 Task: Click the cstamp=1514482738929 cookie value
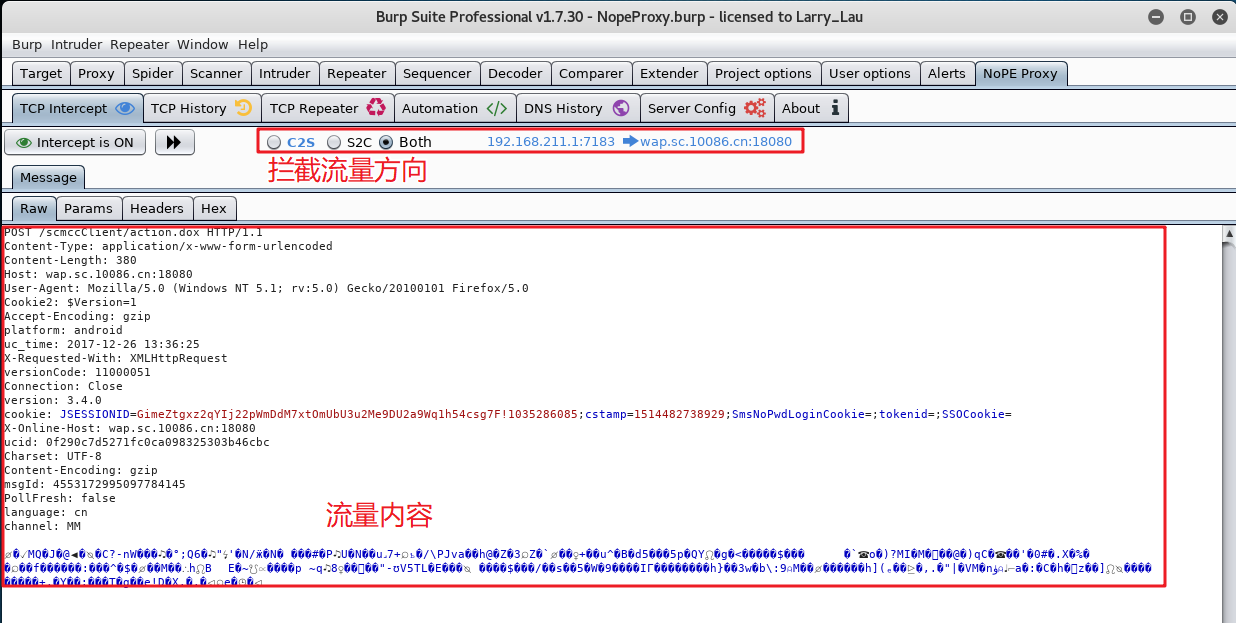pyautogui.click(x=656, y=414)
